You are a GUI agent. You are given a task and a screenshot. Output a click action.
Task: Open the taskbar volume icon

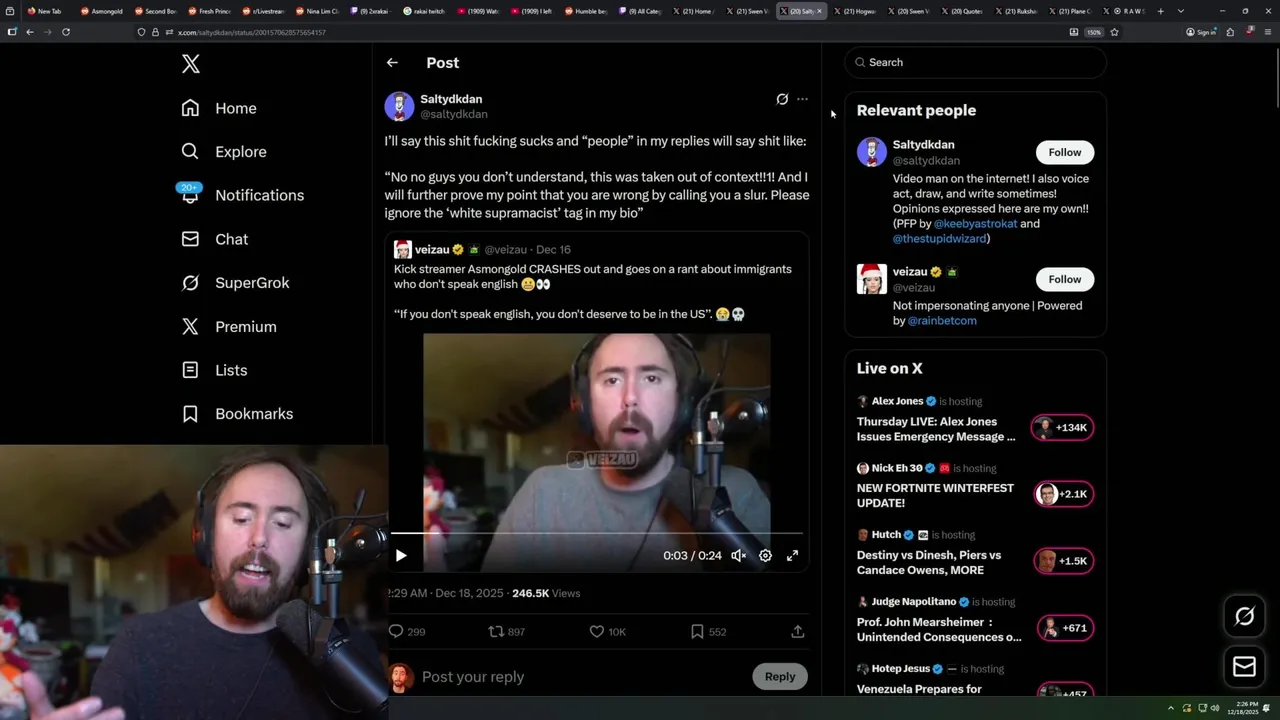(1214, 708)
